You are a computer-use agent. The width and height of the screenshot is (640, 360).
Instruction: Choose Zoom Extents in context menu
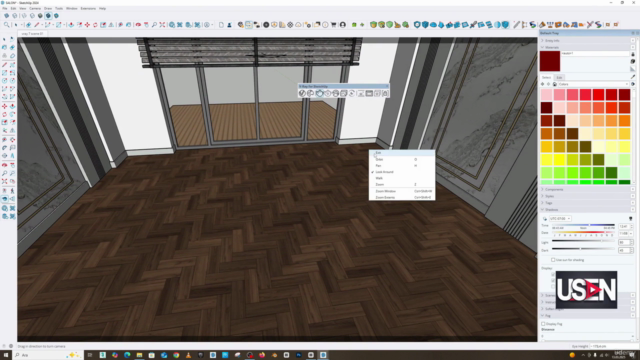coord(402,197)
